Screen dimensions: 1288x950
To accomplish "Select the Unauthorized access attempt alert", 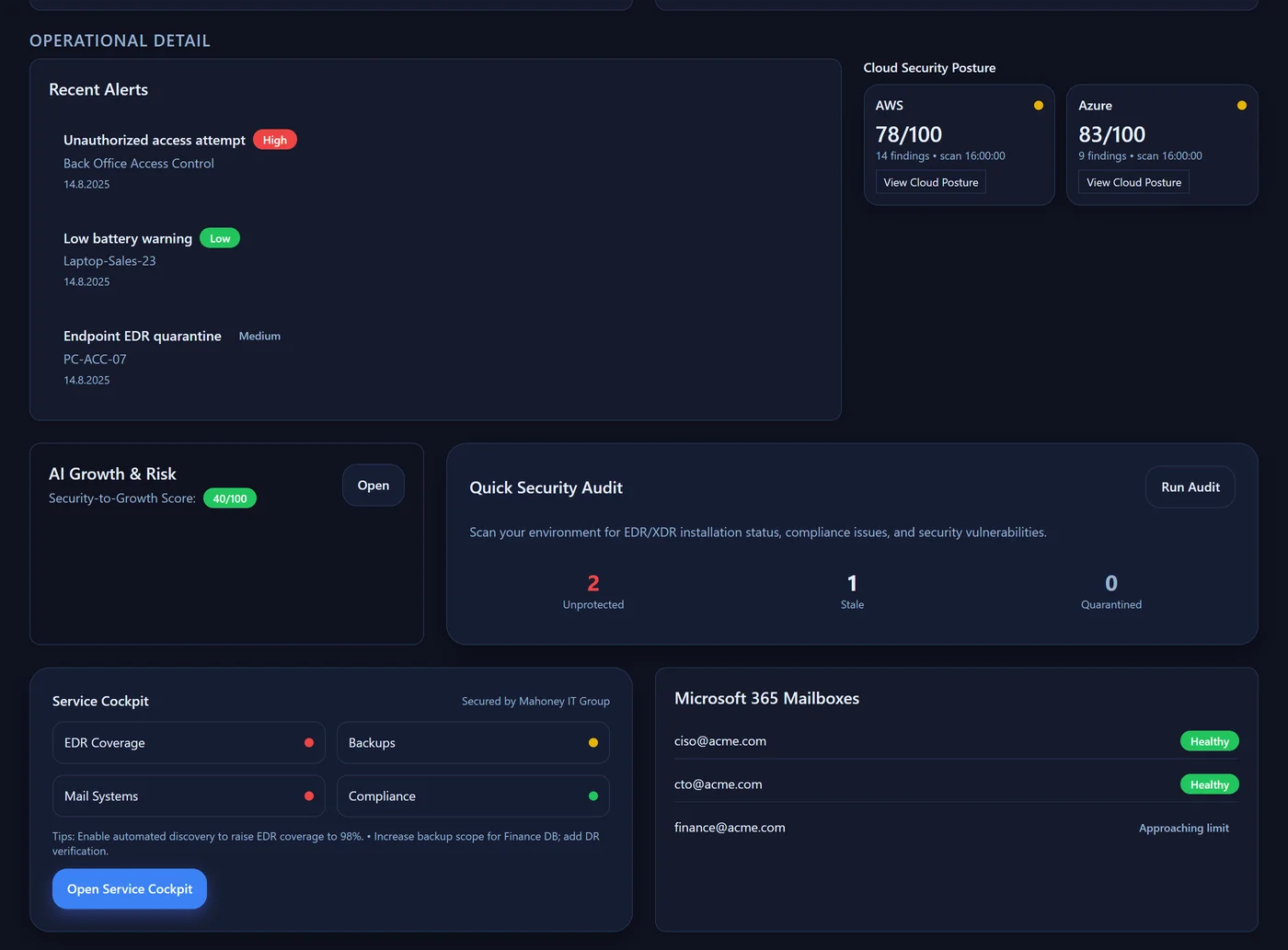I will pos(154,140).
